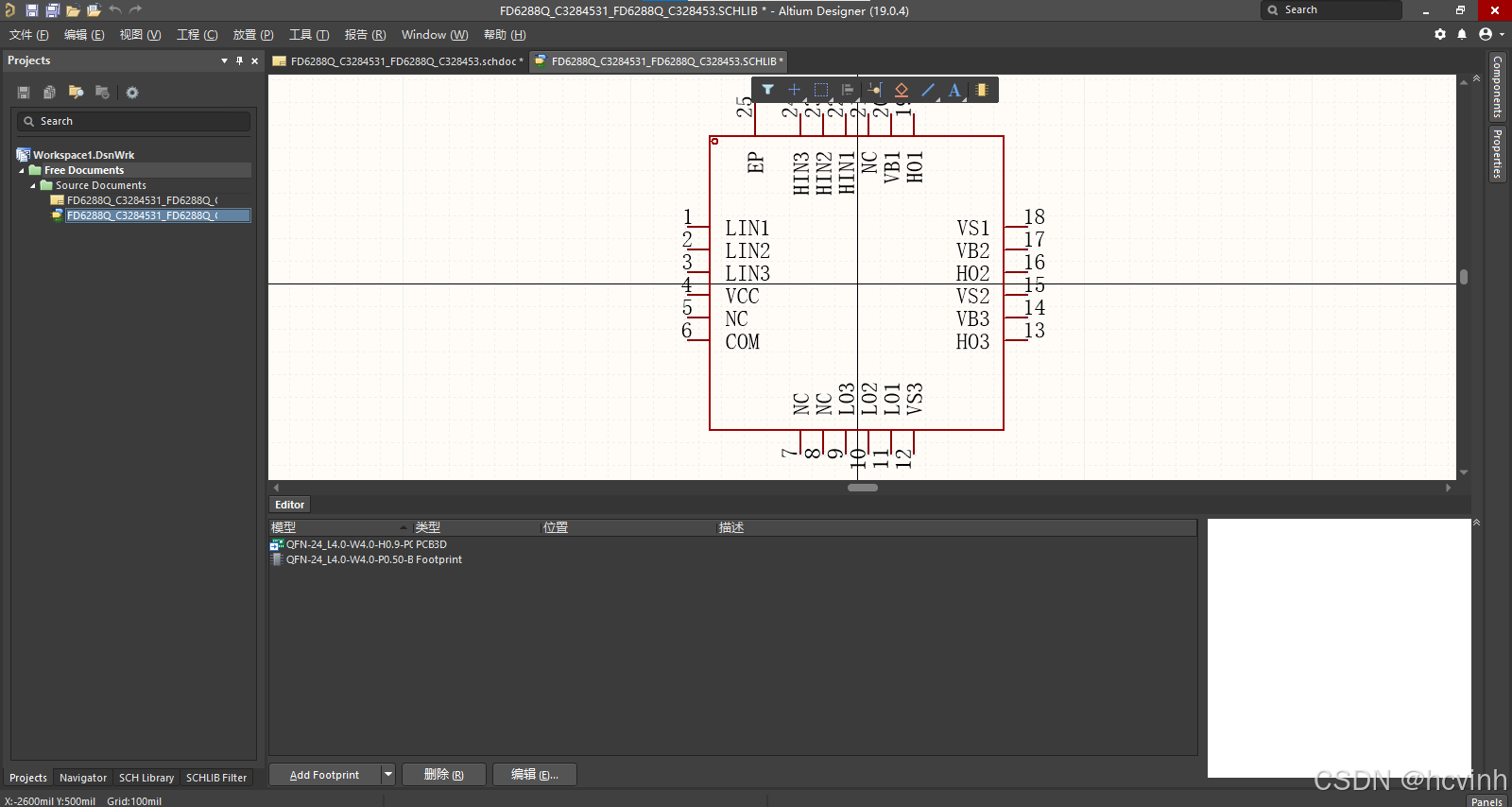Choose the Place Text String tool
The height and width of the screenshot is (807, 1512).
click(x=954, y=90)
